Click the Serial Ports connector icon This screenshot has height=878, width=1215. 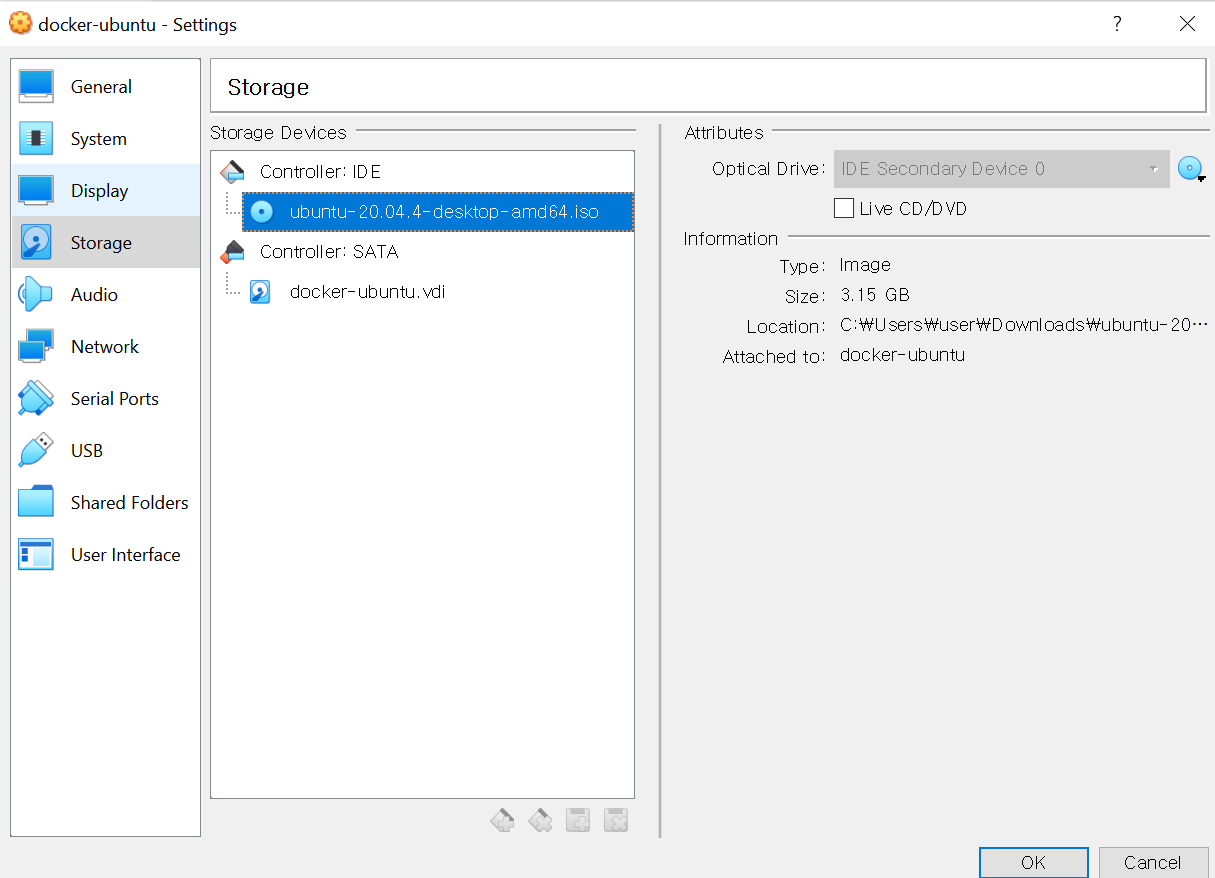pos(36,399)
